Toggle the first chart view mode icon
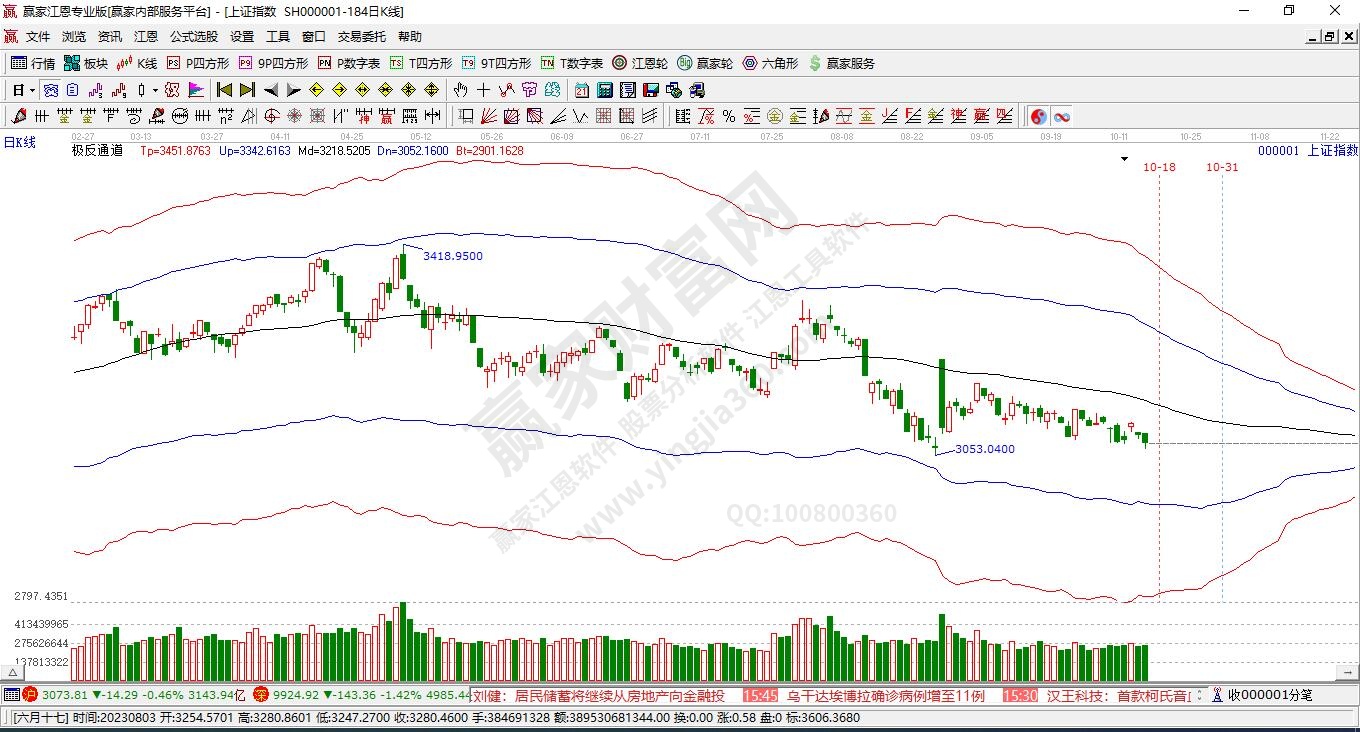 (49, 90)
